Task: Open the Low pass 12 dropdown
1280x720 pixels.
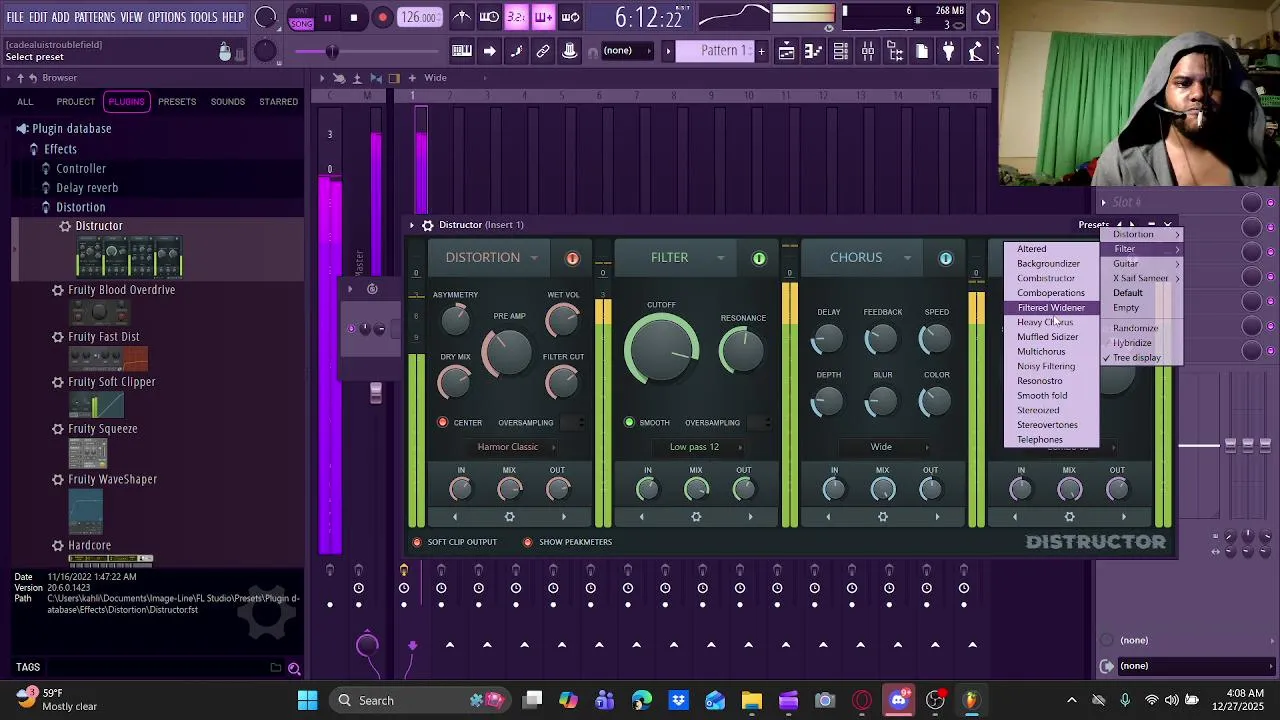Action: [700, 447]
